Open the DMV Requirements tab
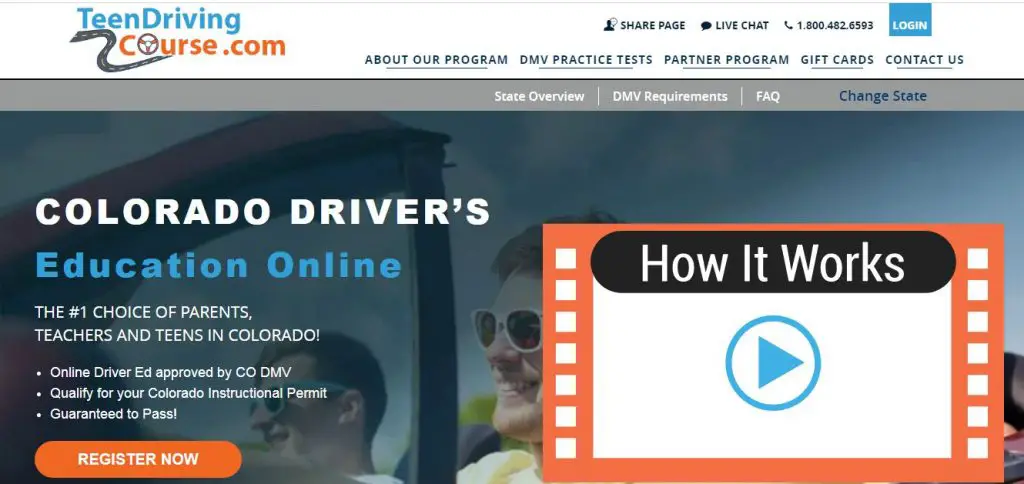The width and height of the screenshot is (1024, 484). [x=670, y=96]
